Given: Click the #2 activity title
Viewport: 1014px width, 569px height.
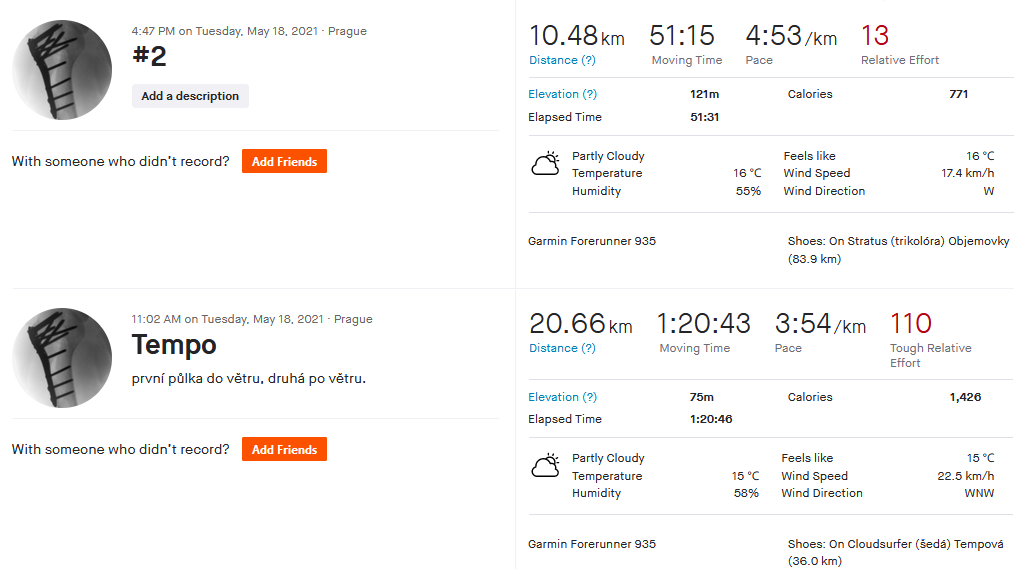Looking at the screenshot, I should pos(149,56).
